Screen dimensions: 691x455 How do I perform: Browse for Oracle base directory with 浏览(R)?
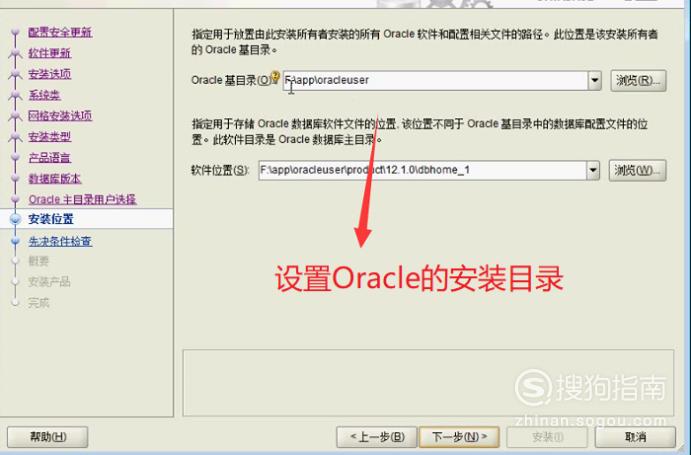click(638, 81)
